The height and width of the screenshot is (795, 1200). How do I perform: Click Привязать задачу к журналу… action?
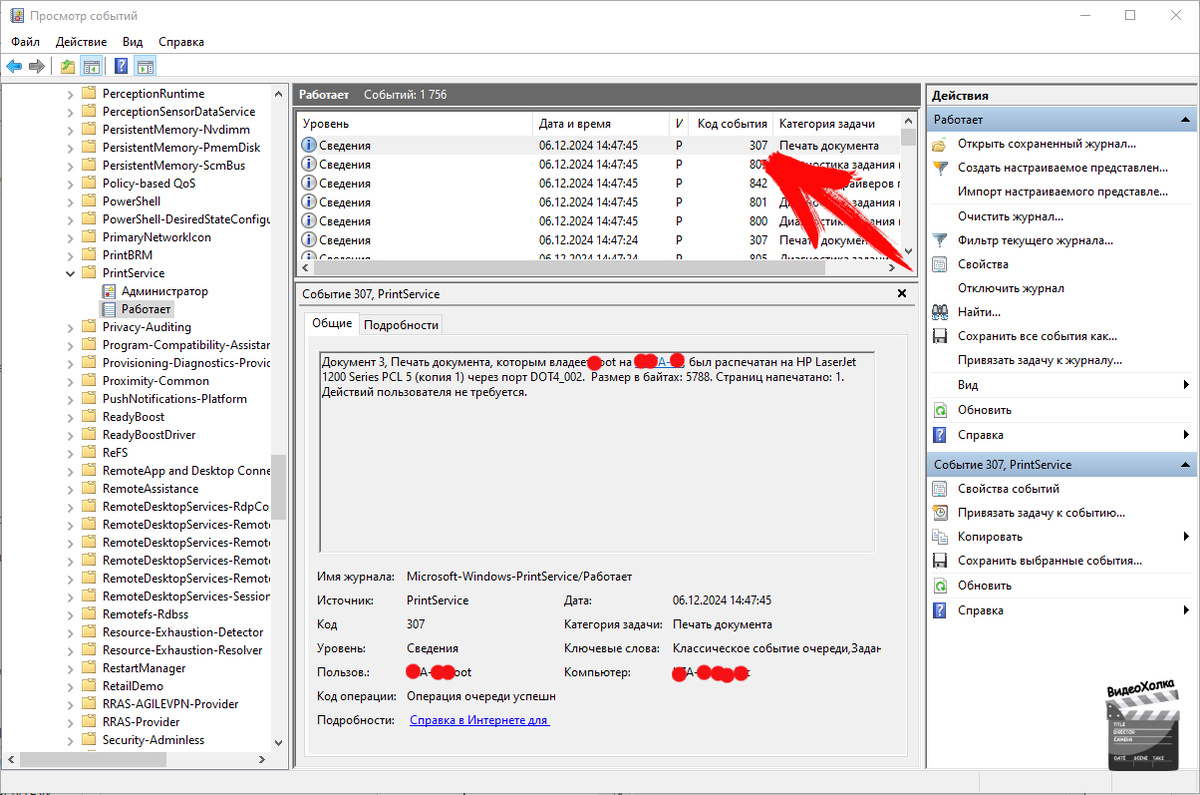[1040, 360]
